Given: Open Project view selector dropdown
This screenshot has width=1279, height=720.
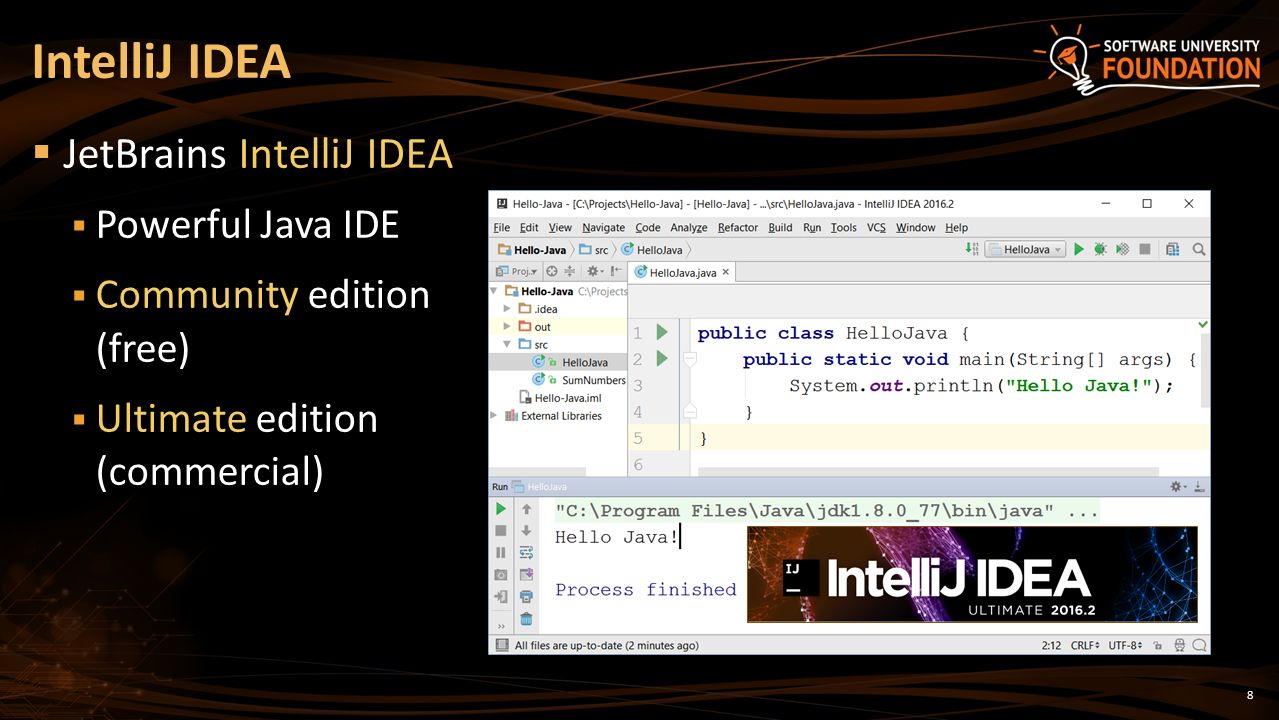Looking at the screenshot, I should pyautogui.click(x=517, y=271).
